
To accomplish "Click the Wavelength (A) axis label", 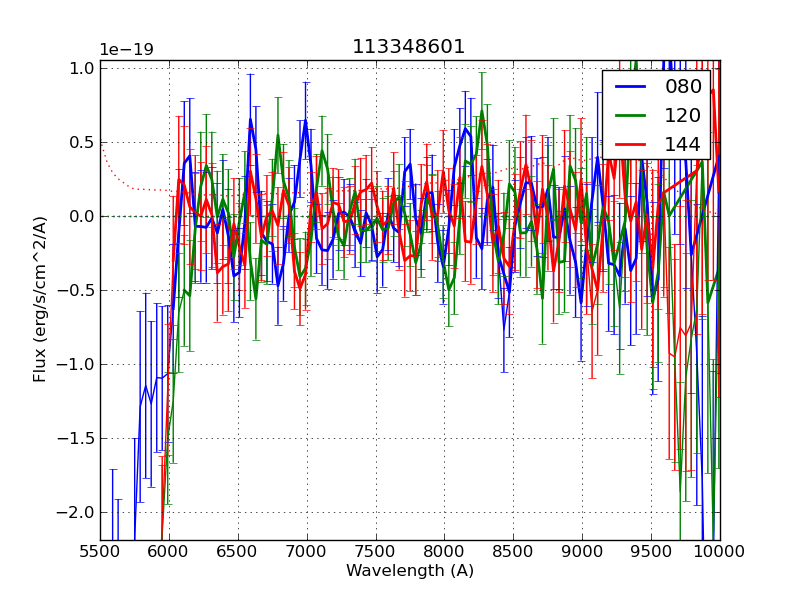I will [410, 571].
